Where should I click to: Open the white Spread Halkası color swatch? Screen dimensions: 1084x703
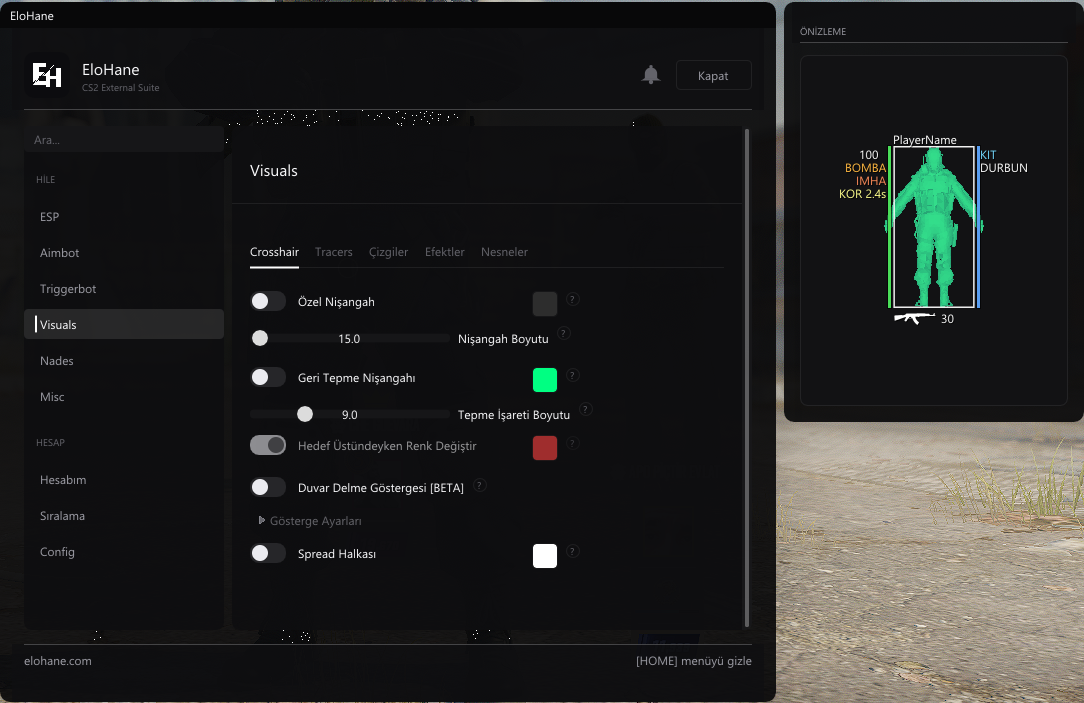click(545, 556)
